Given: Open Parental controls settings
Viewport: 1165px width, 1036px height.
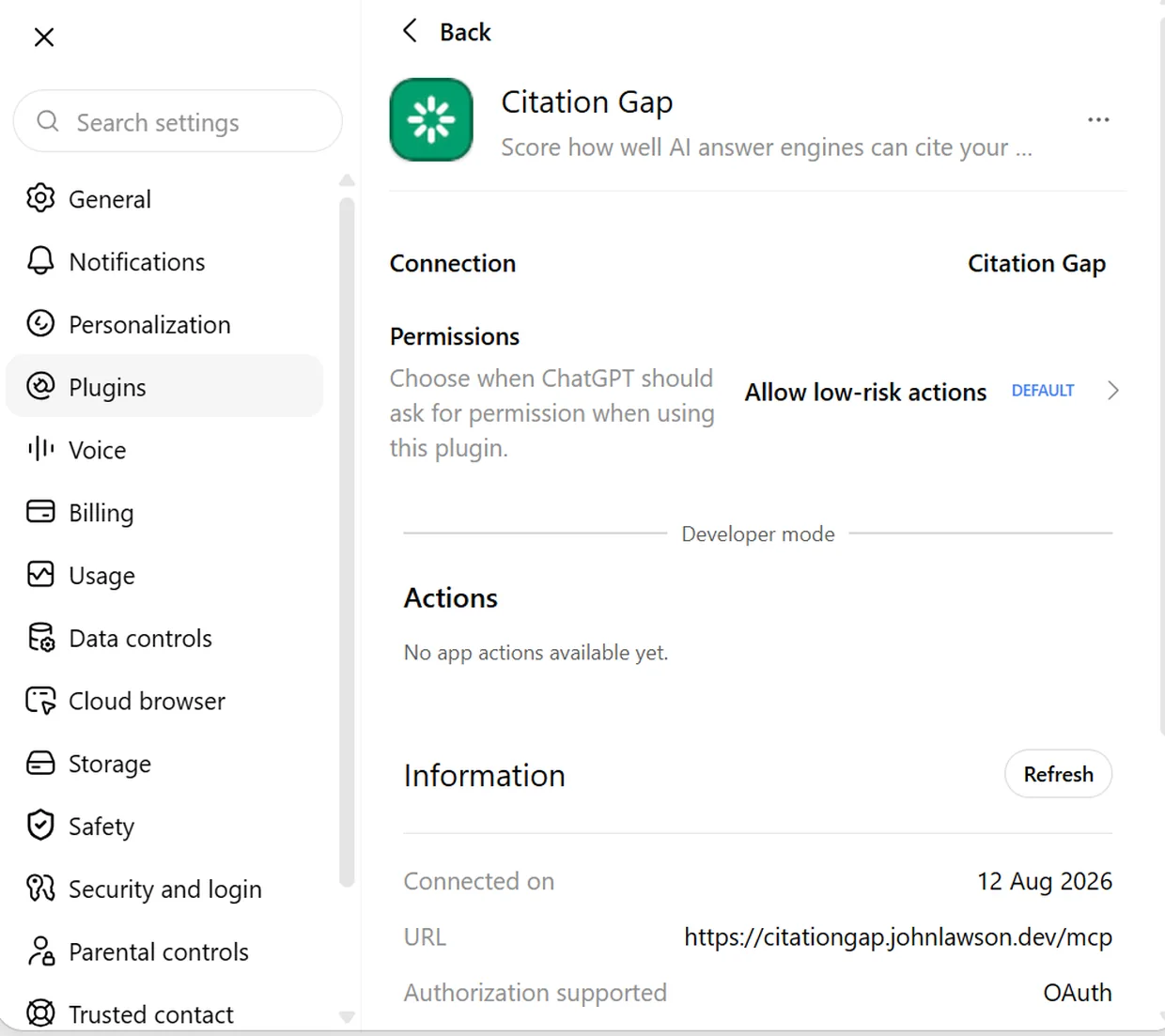Looking at the screenshot, I should [x=164, y=951].
